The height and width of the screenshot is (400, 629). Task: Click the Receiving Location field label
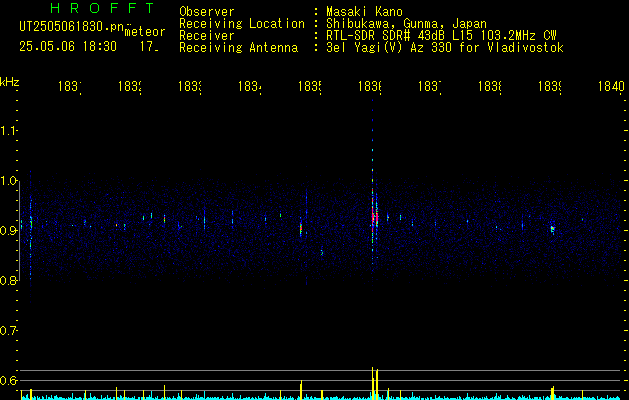click(x=242, y=24)
